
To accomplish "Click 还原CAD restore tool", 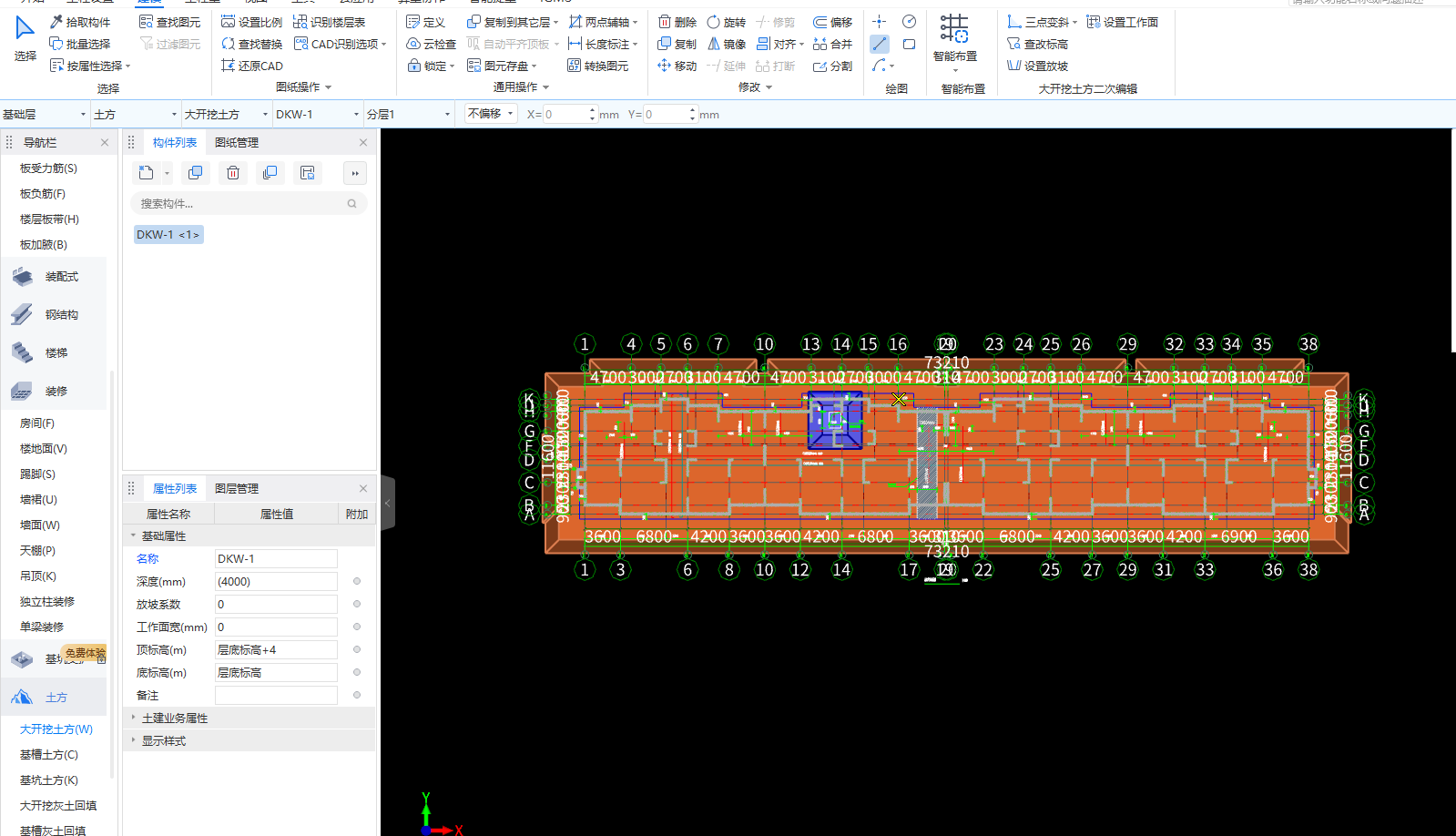I will (251, 66).
